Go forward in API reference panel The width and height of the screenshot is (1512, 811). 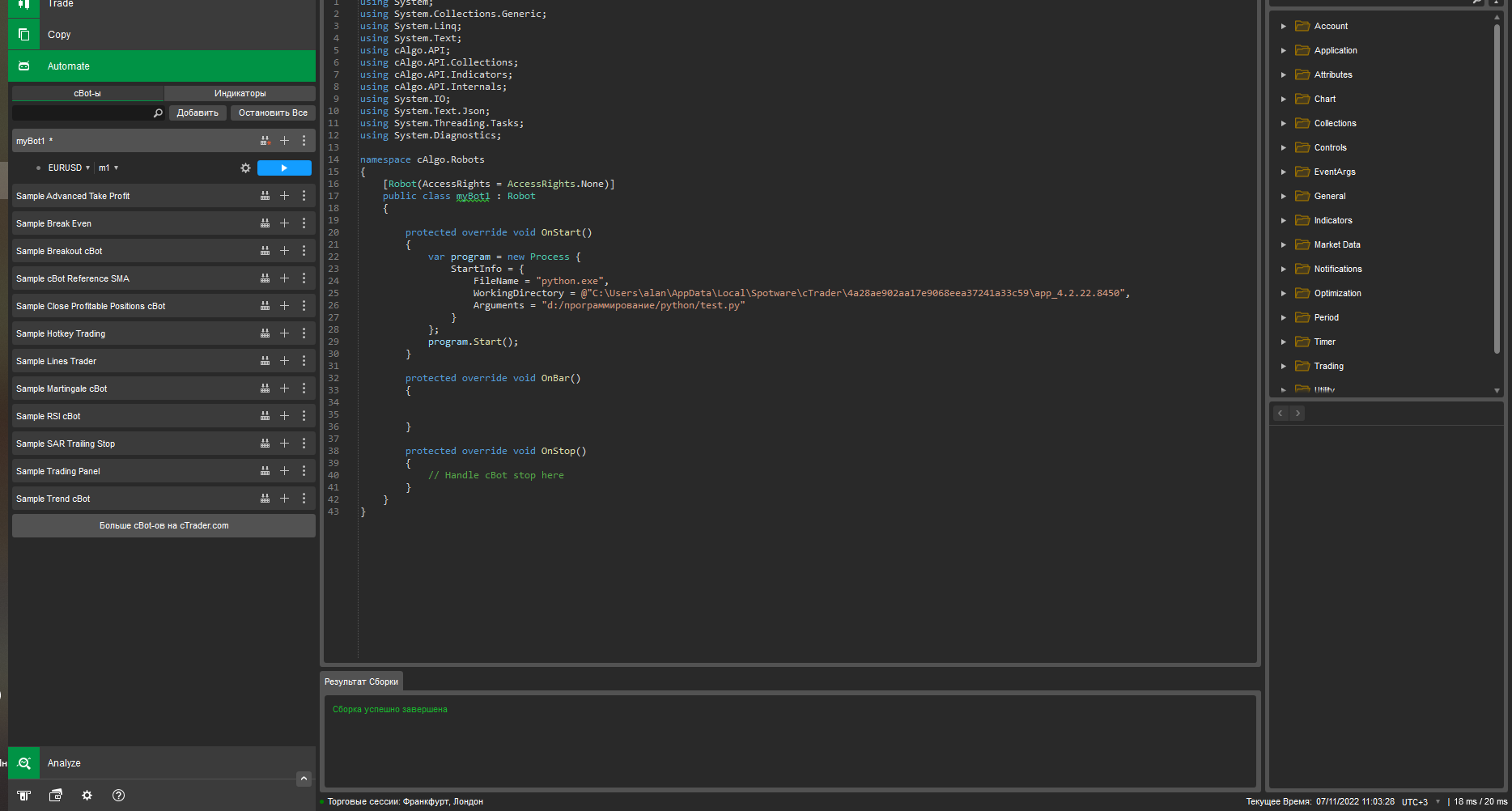(1297, 413)
